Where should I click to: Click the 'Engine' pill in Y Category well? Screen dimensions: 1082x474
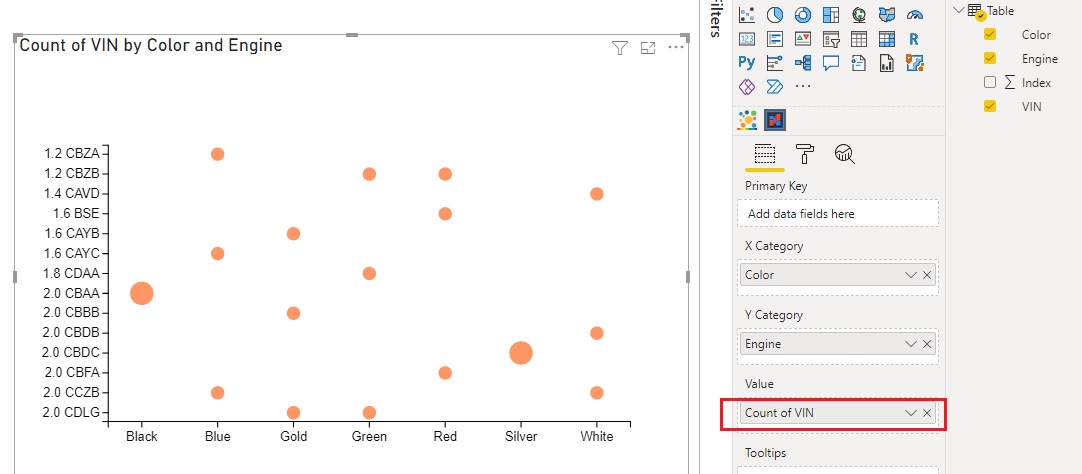point(838,344)
